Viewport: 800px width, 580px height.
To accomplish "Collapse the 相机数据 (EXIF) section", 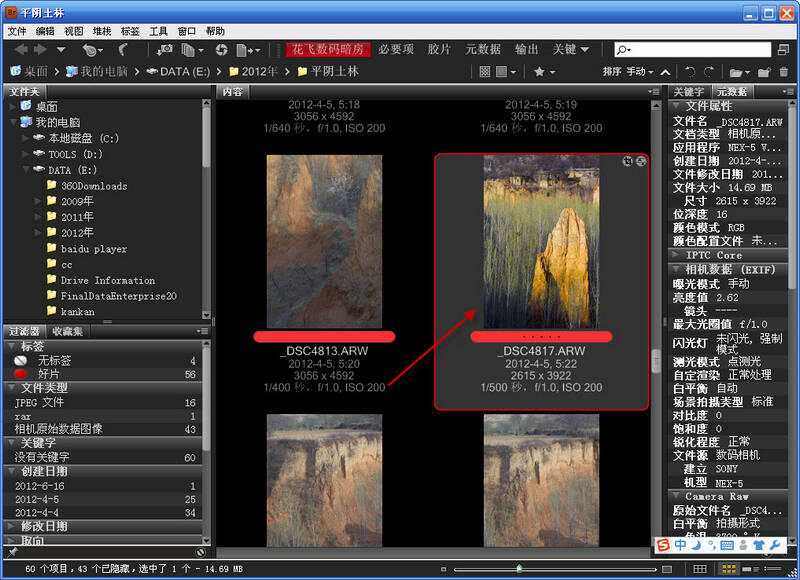I will [x=676, y=269].
